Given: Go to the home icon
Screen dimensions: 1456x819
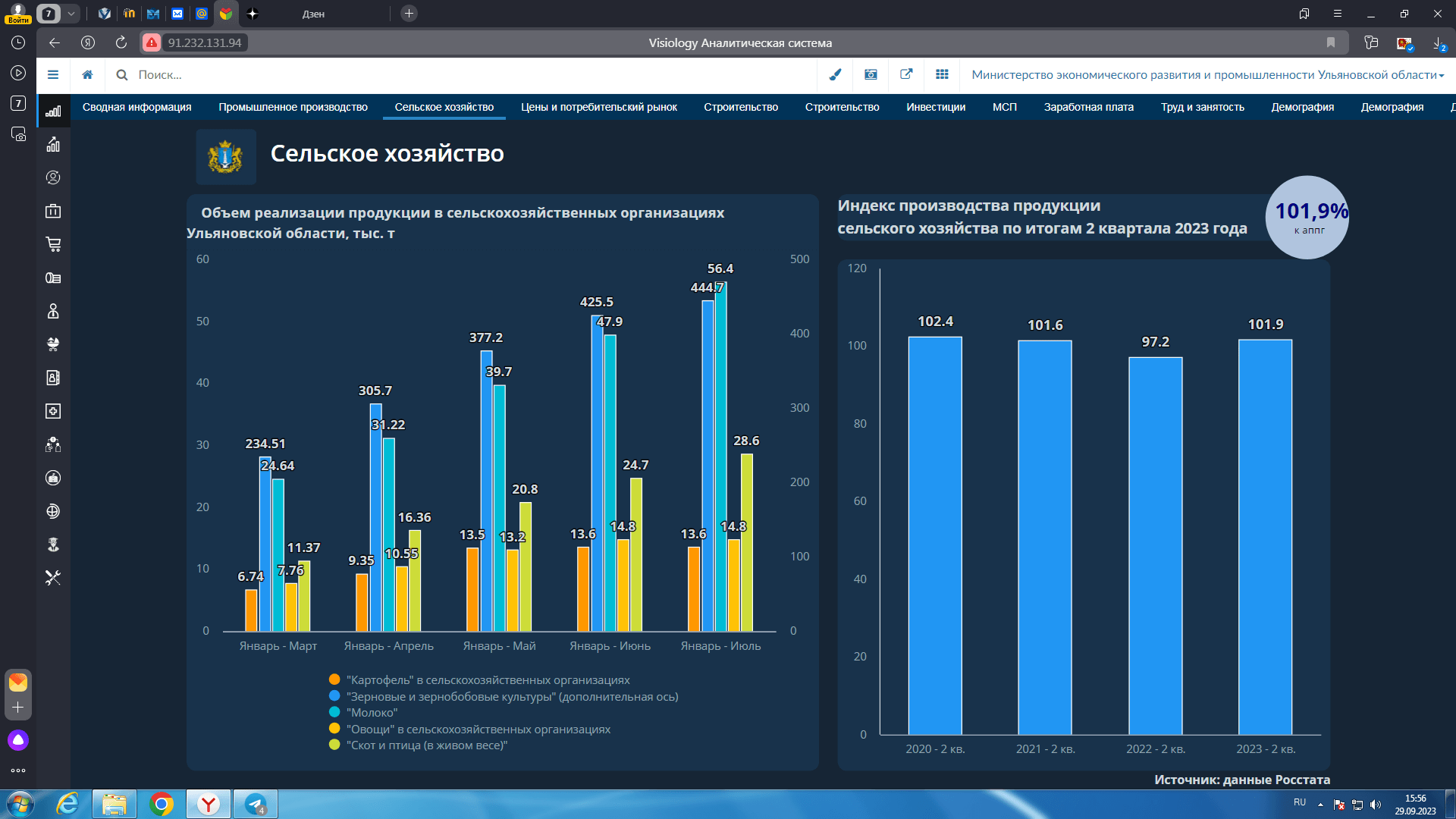Looking at the screenshot, I should [x=88, y=74].
